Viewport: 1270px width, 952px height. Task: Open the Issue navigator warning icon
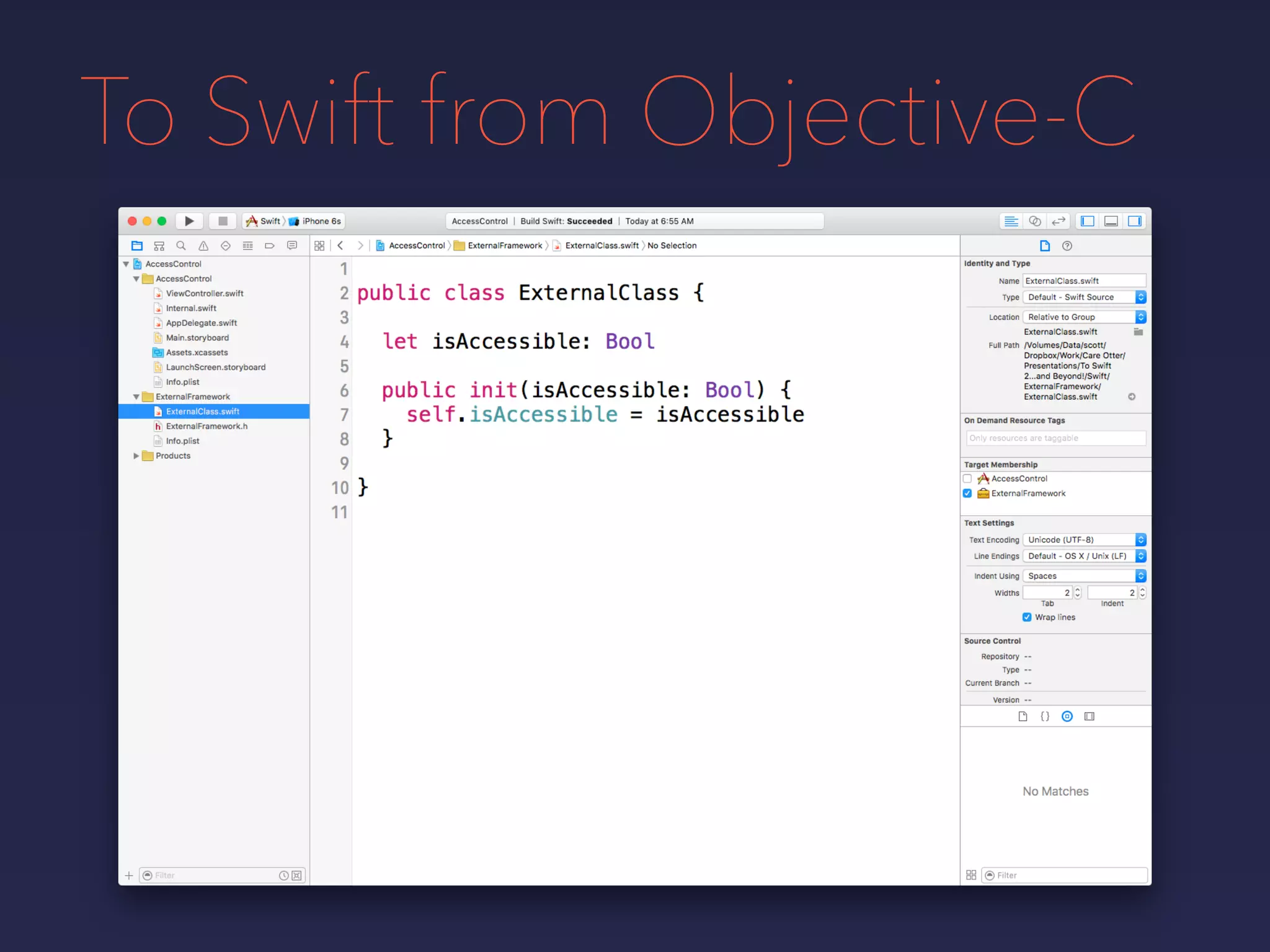(203, 246)
